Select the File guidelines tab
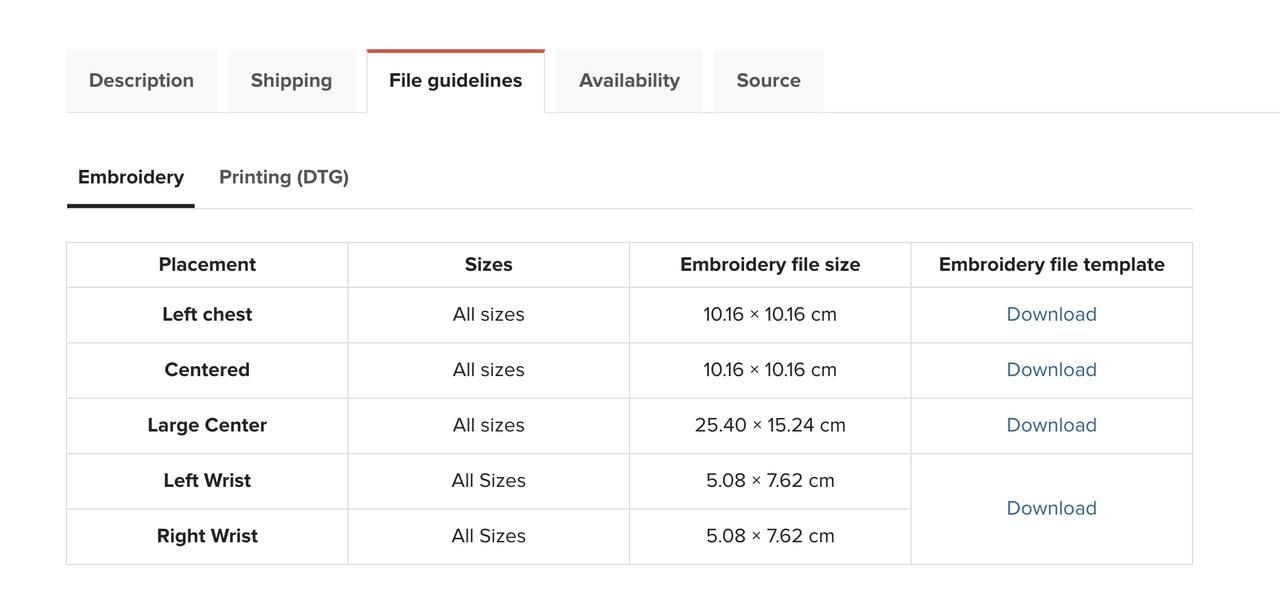Image resolution: width=1280 pixels, height=602 pixels. (455, 81)
